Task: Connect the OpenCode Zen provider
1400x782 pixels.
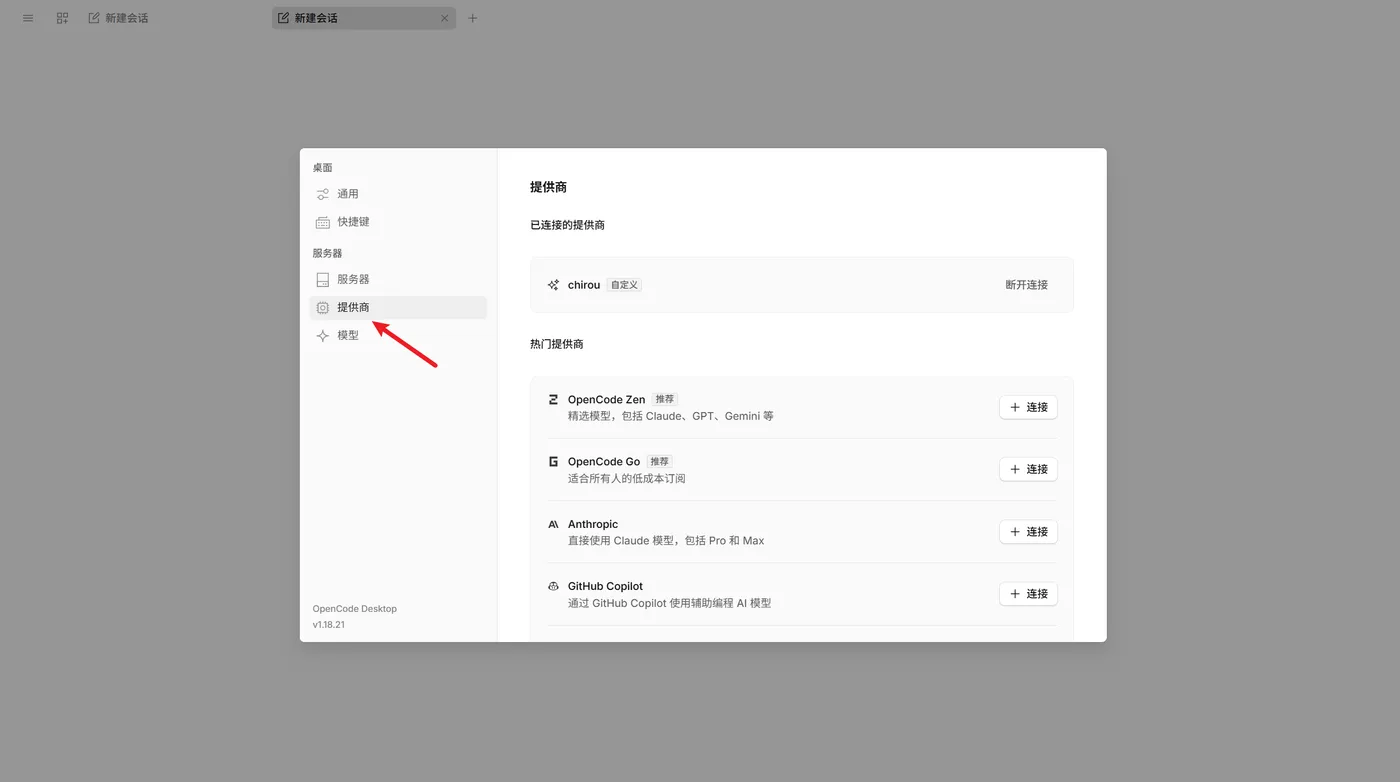Action: point(1028,407)
